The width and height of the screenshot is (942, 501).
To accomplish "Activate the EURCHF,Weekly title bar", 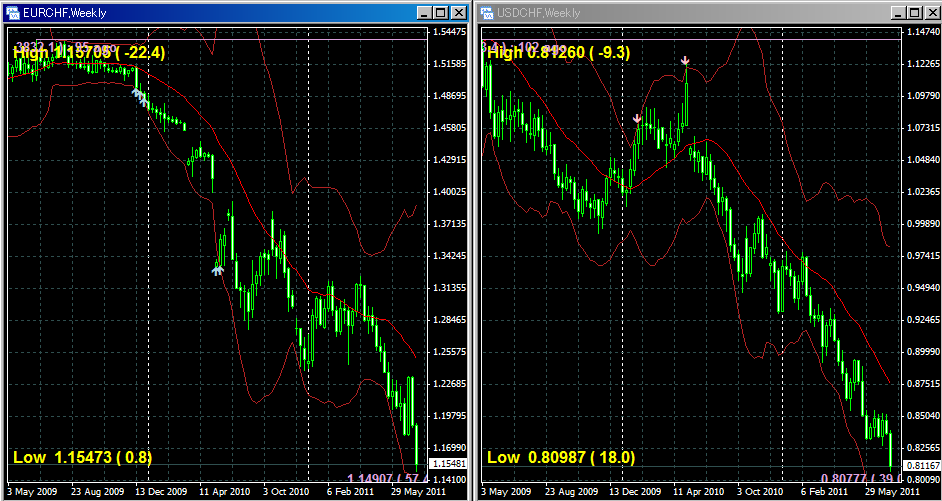I will click(x=200, y=13).
